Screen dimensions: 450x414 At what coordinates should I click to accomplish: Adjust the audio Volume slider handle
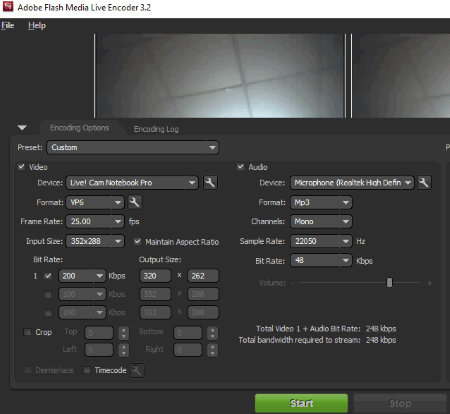[389, 283]
